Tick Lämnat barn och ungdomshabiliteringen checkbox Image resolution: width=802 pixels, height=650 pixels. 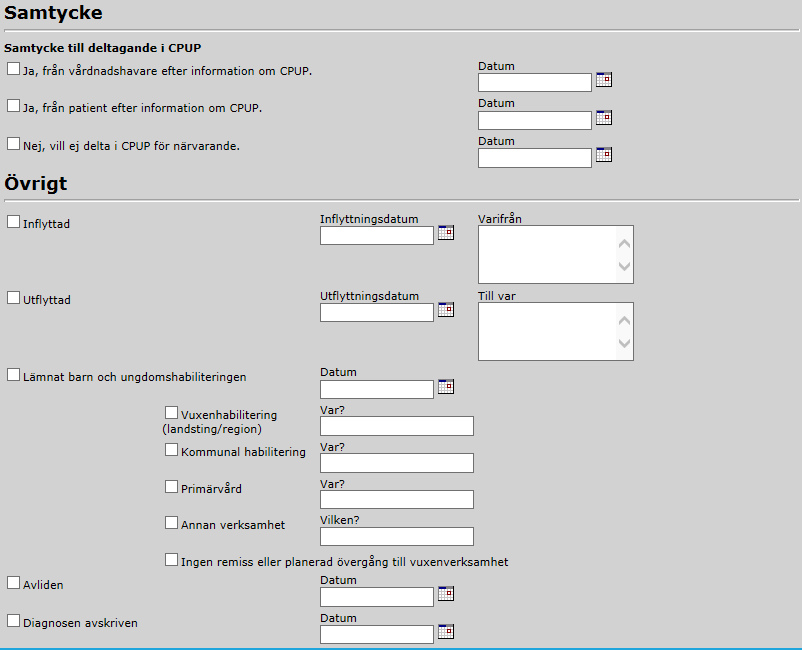coord(13,375)
